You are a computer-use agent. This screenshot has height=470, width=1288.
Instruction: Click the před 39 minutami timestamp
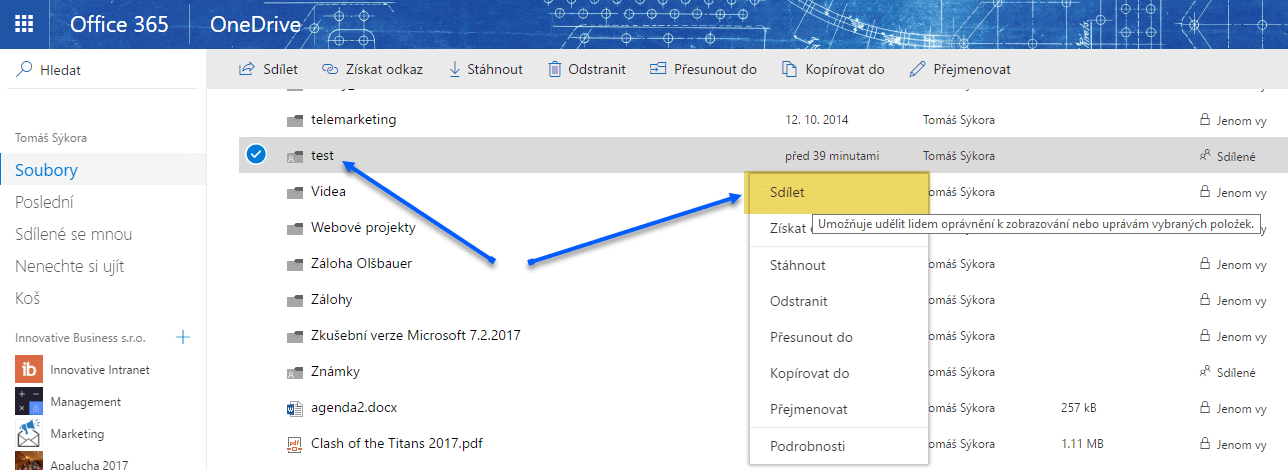tap(832, 156)
